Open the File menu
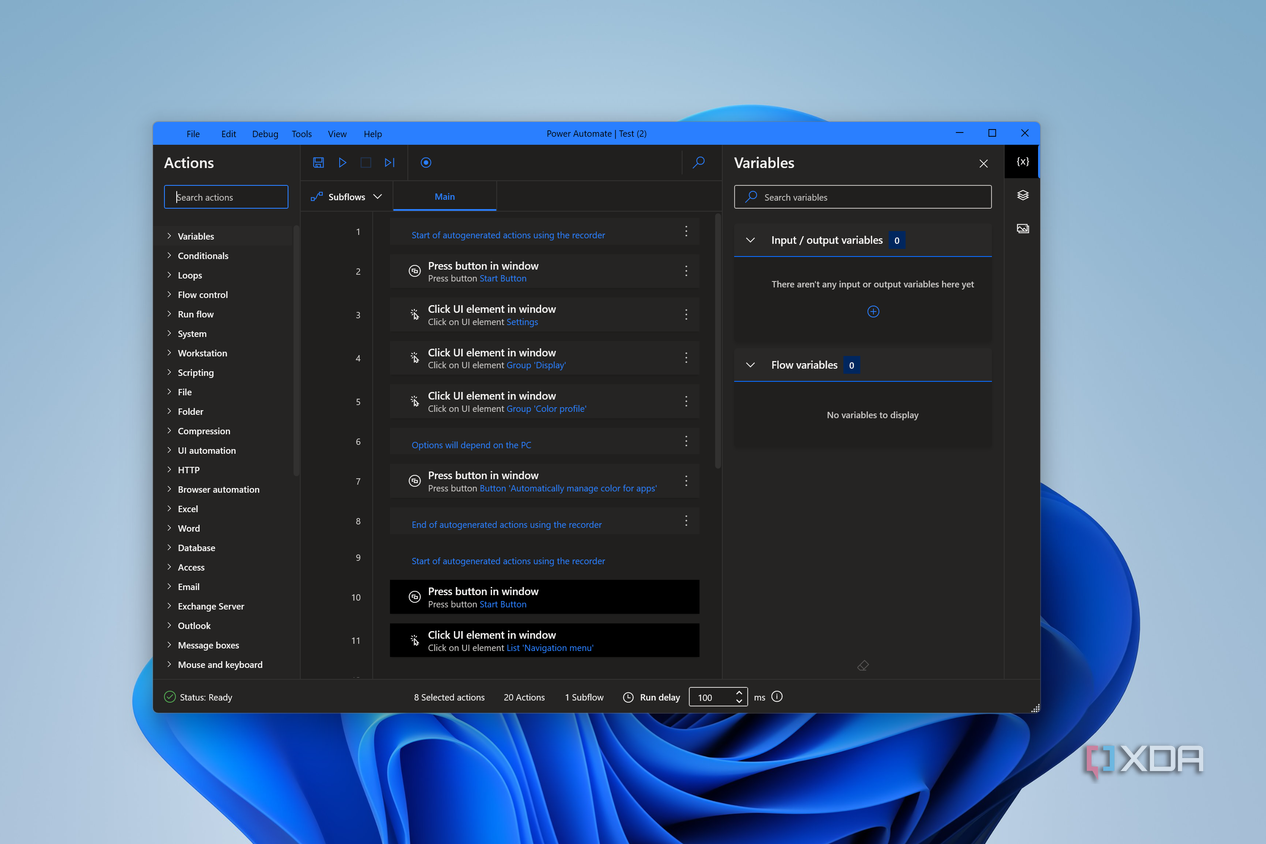The width and height of the screenshot is (1266, 844). click(193, 134)
